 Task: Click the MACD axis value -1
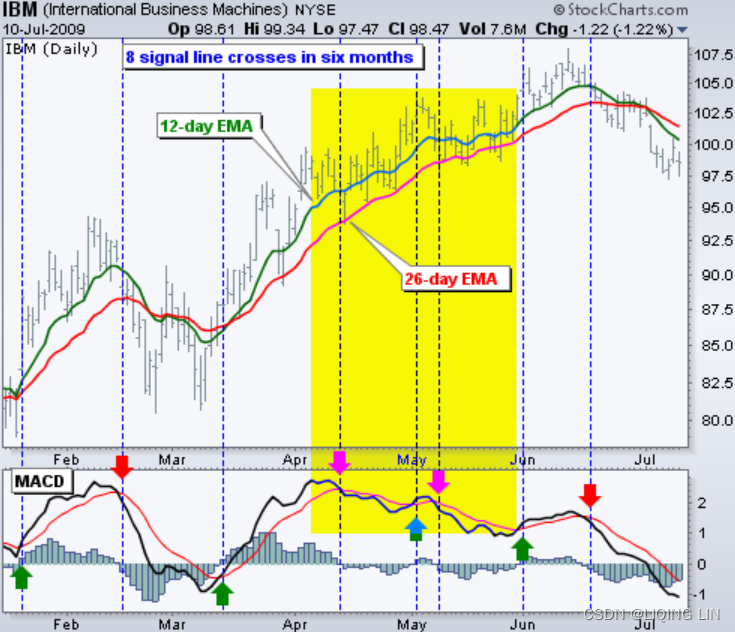[699, 594]
